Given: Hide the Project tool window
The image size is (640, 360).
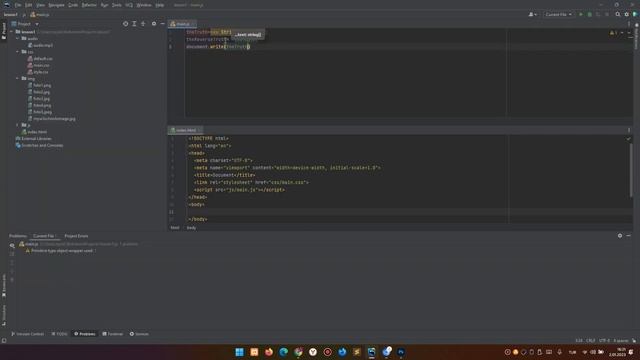Looking at the screenshot, I should tap(162, 24).
